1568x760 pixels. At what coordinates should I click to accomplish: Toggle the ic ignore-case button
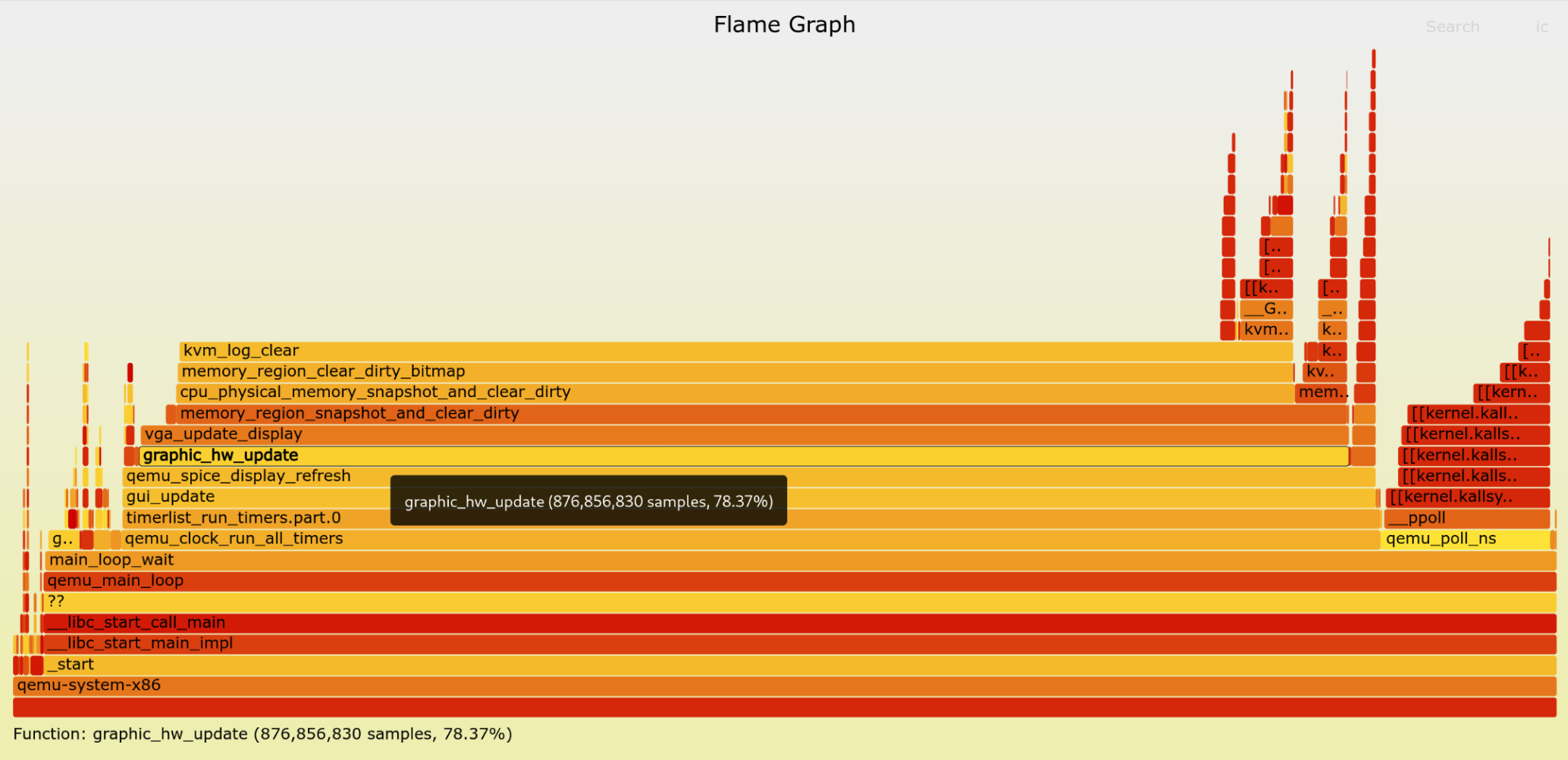point(1541,27)
